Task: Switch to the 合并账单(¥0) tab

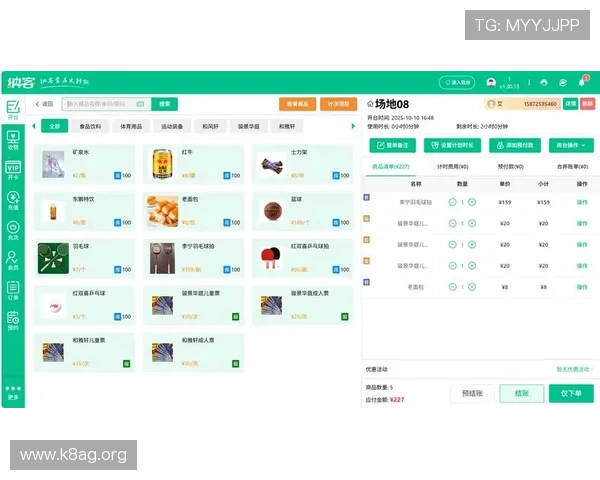Action: pos(572,167)
